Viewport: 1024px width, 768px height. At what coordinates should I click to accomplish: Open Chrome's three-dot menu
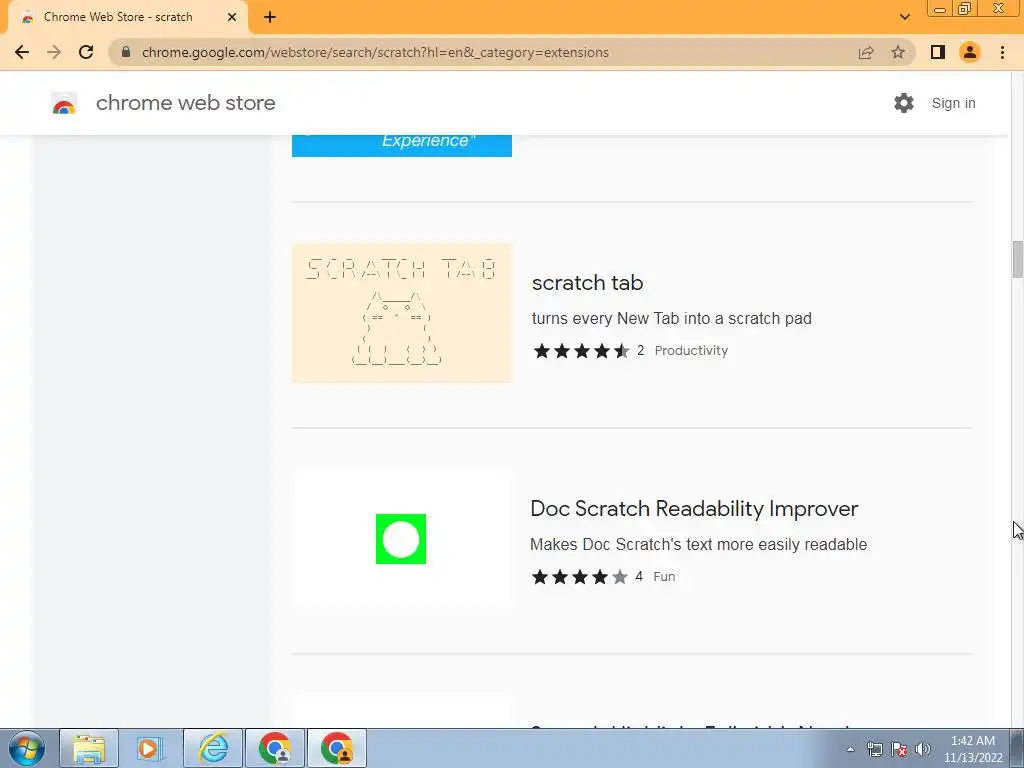tap(1002, 52)
